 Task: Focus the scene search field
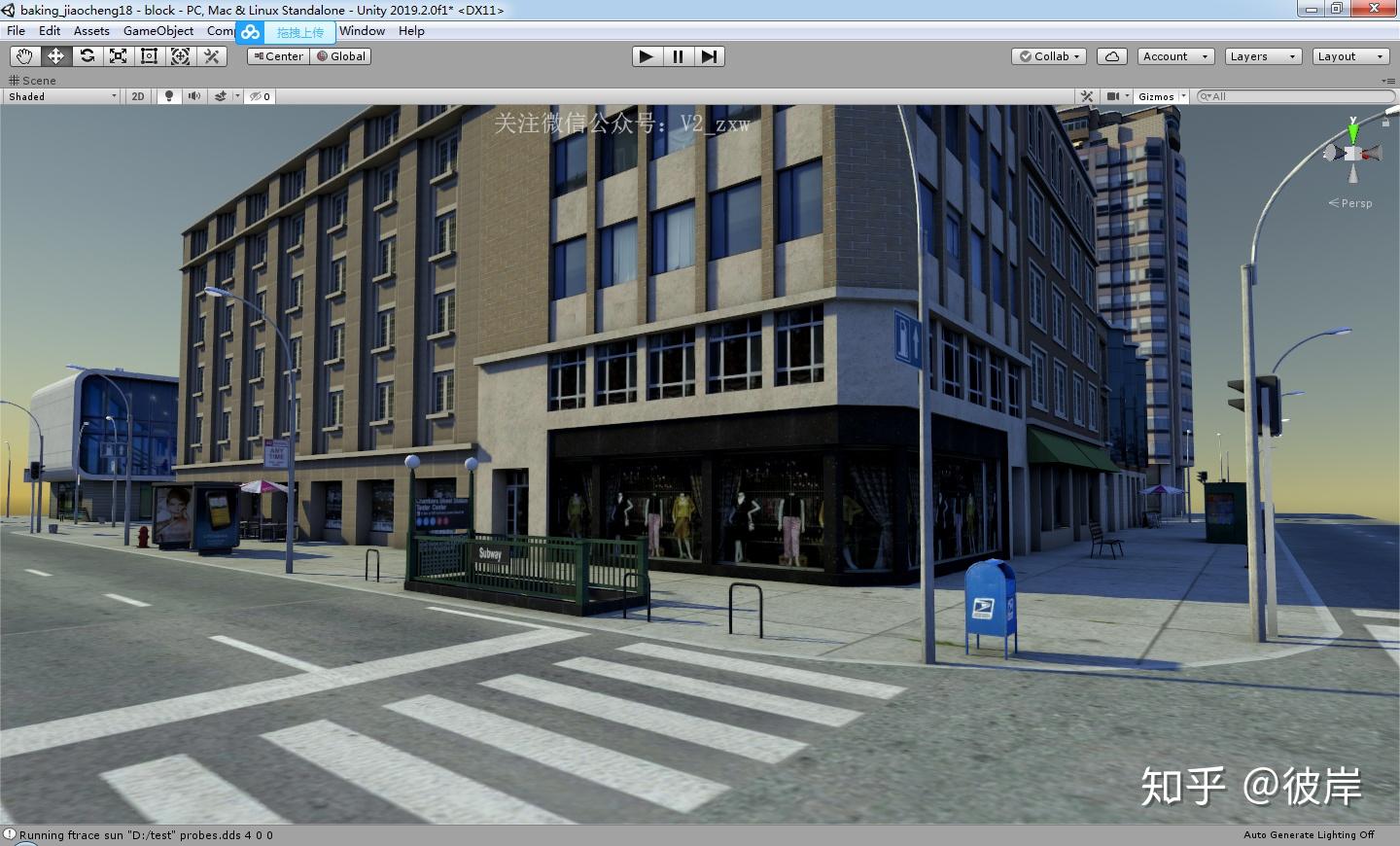click(1296, 96)
